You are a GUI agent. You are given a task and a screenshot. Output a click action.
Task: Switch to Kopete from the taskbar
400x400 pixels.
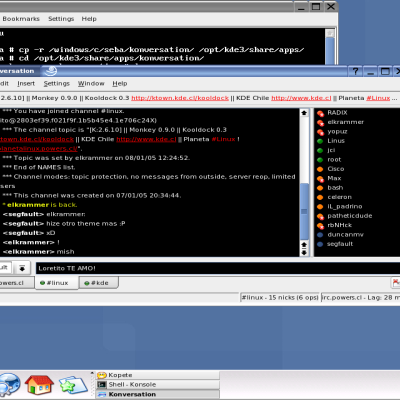point(158,375)
